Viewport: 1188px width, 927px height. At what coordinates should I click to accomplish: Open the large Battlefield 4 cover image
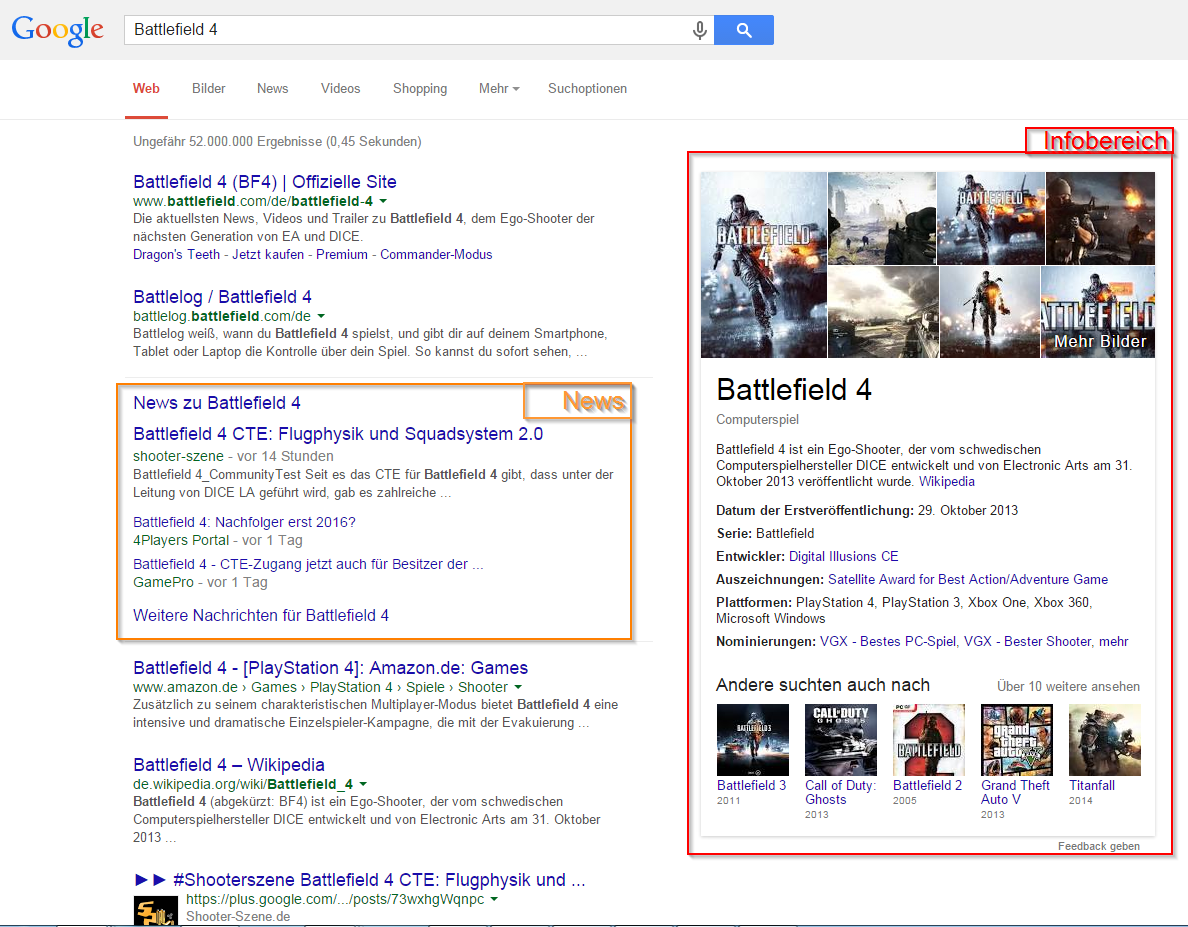pyautogui.click(x=764, y=265)
